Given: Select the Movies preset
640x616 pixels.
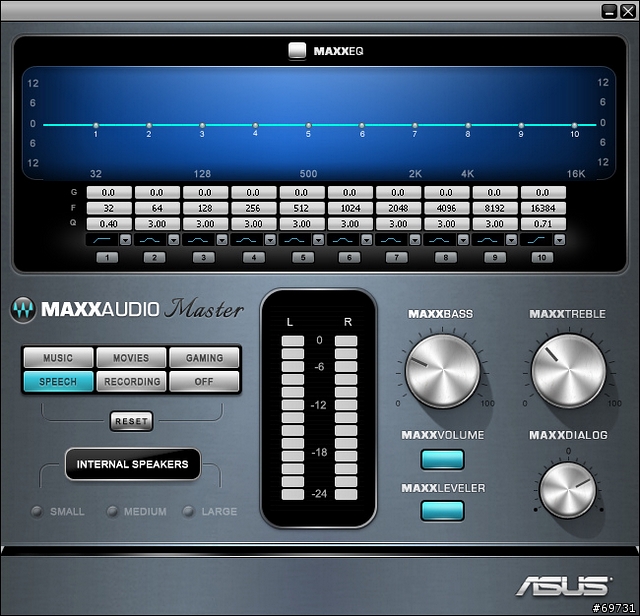Looking at the screenshot, I should point(131,358).
